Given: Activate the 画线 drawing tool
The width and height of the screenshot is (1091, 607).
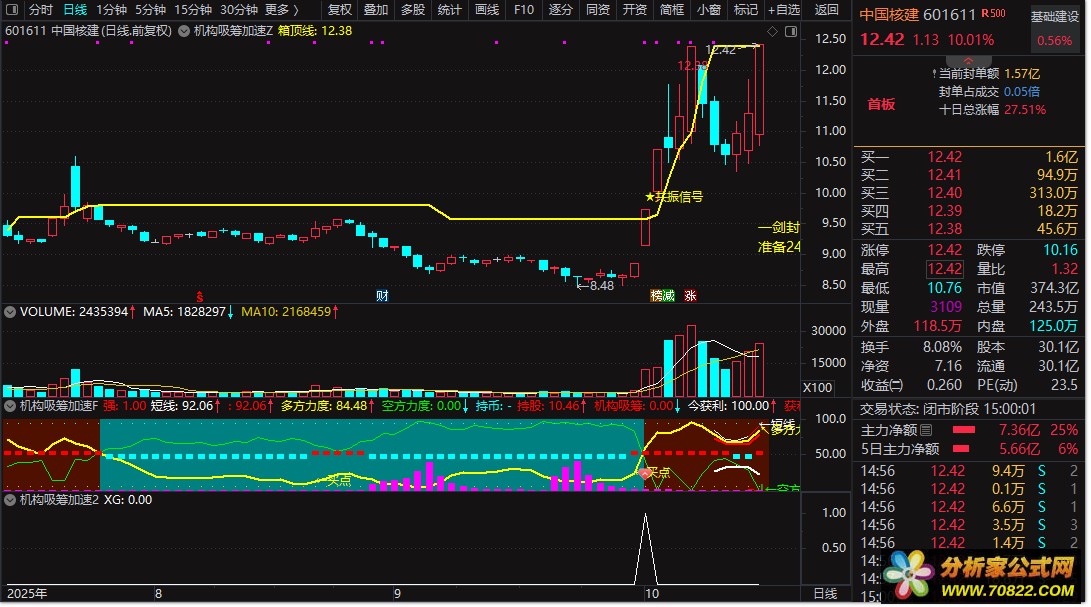Looking at the screenshot, I should 487,10.
